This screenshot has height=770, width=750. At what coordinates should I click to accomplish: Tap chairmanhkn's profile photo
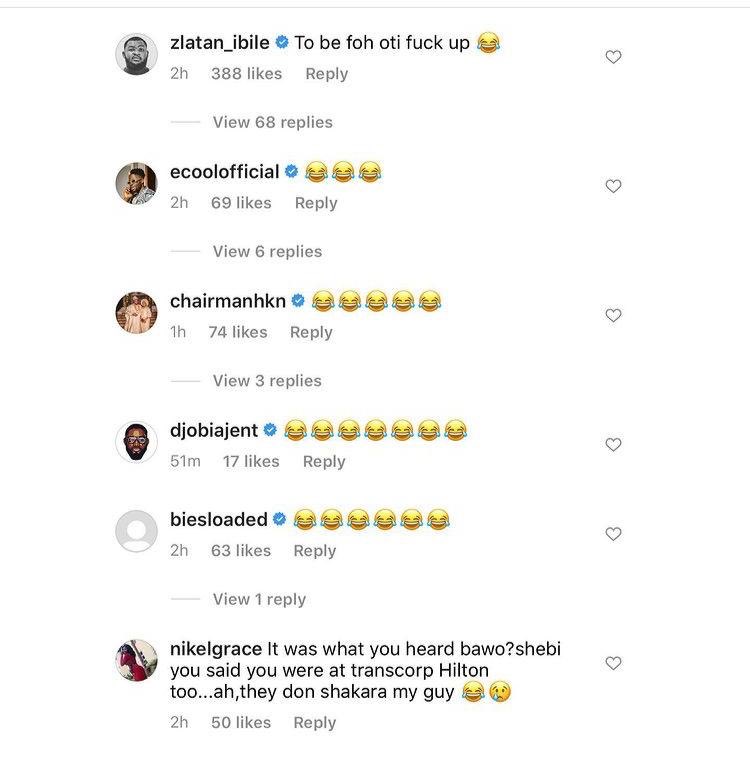(137, 312)
